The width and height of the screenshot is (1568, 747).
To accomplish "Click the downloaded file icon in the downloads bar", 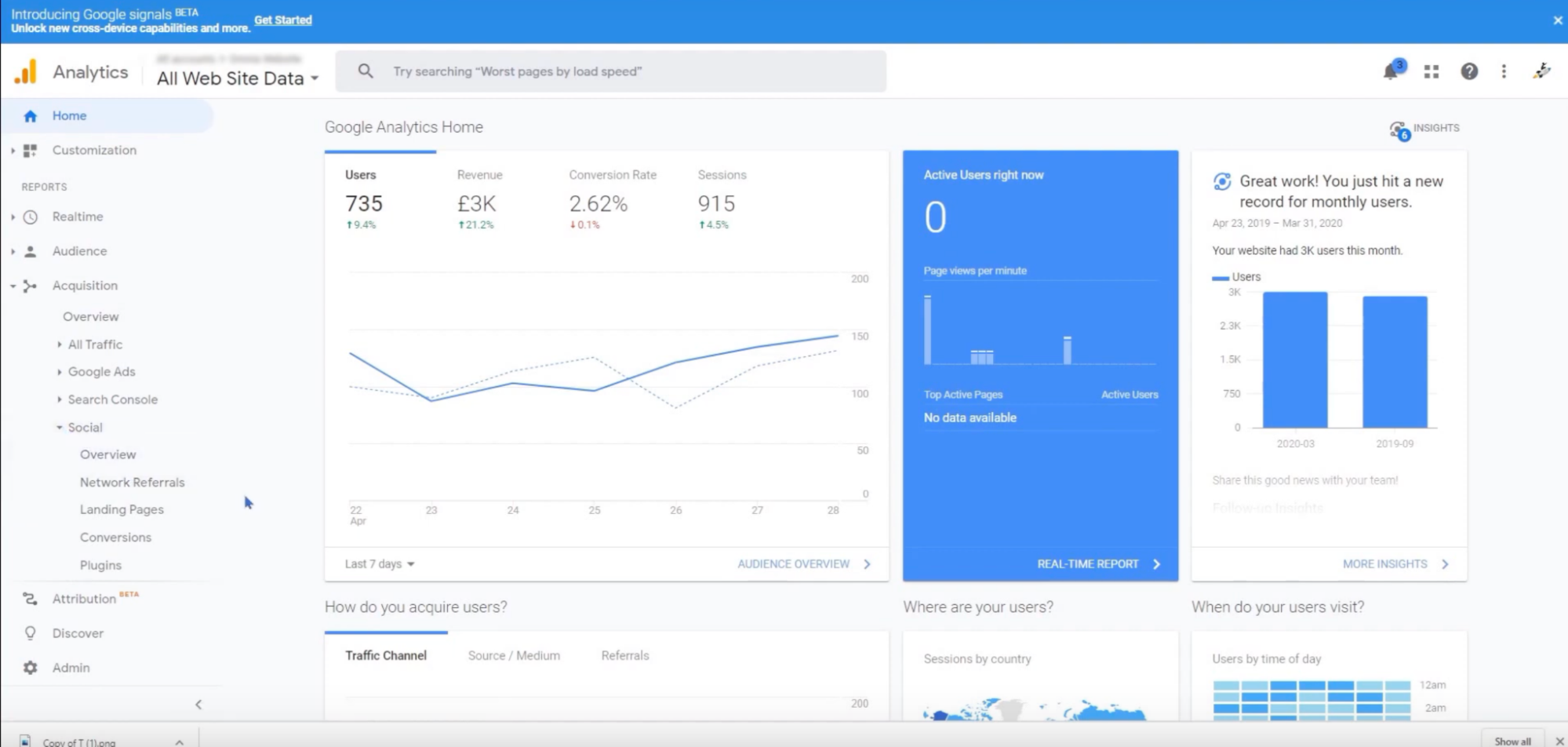I will (26, 741).
